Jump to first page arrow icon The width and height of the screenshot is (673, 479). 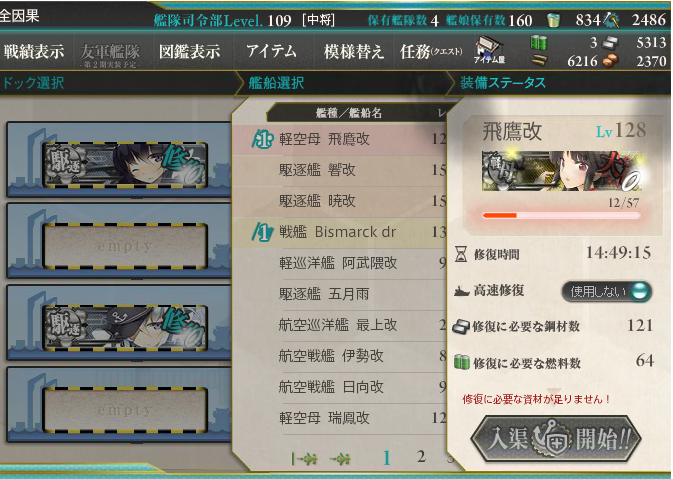coord(305,460)
